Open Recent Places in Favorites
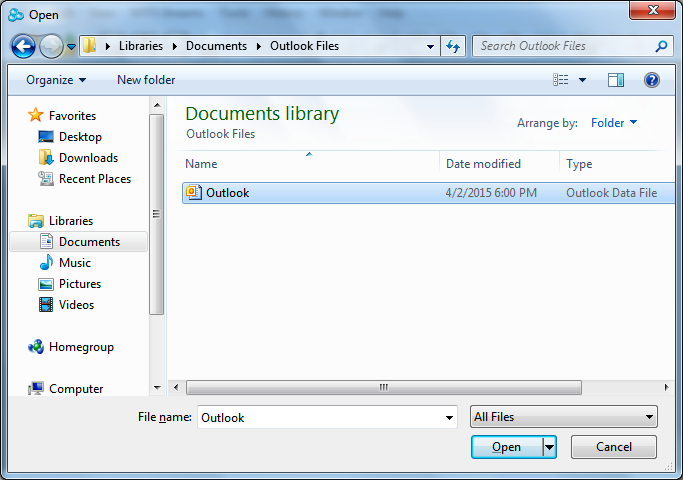The image size is (683, 480). [95, 179]
